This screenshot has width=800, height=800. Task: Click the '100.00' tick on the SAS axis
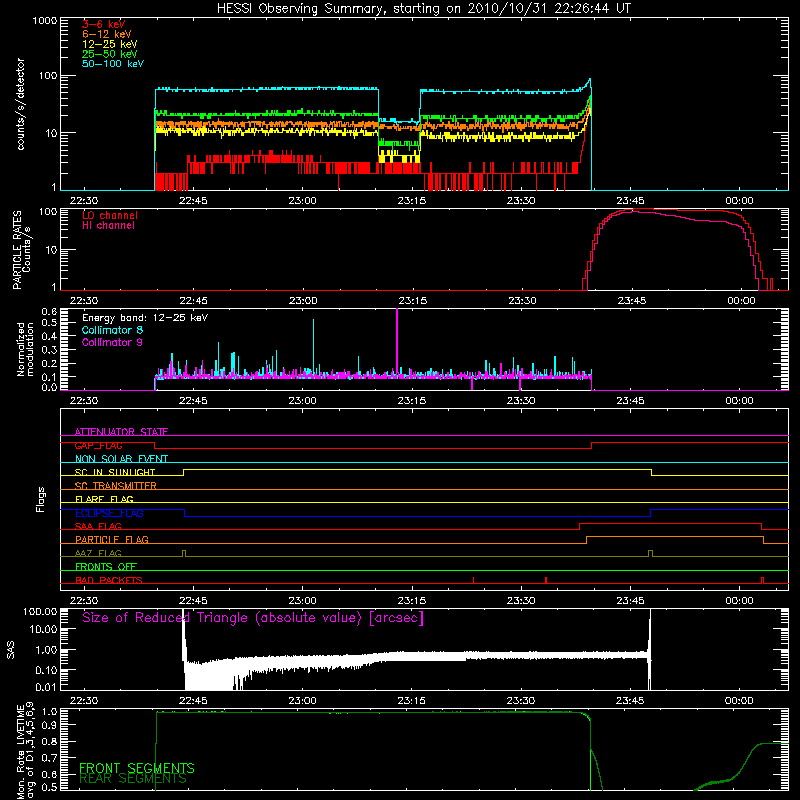tap(40, 612)
